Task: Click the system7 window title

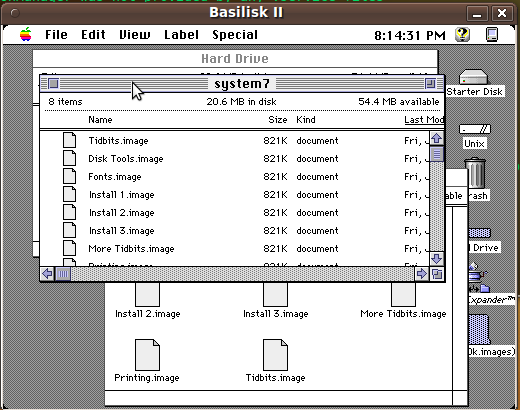Action: [x=242, y=84]
